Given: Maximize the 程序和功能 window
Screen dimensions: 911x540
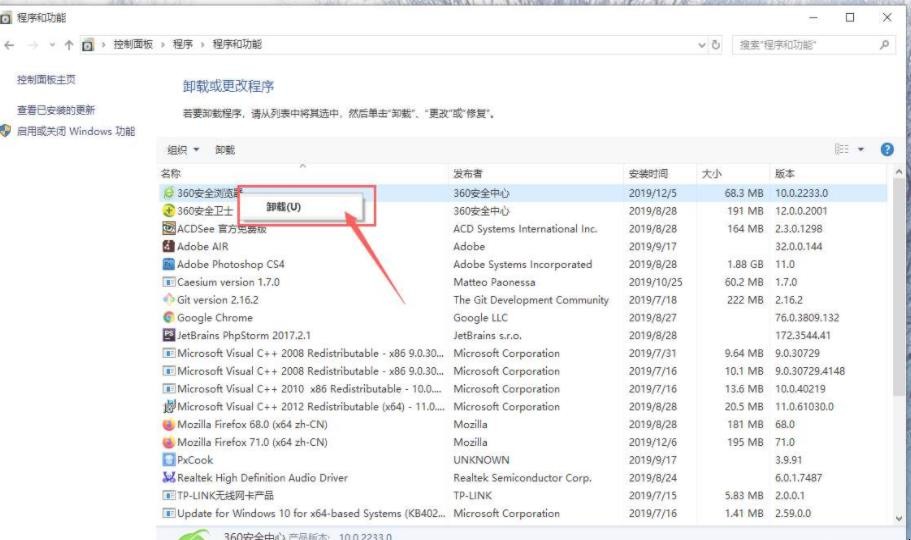Looking at the screenshot, I should click(x=850, y=17).
